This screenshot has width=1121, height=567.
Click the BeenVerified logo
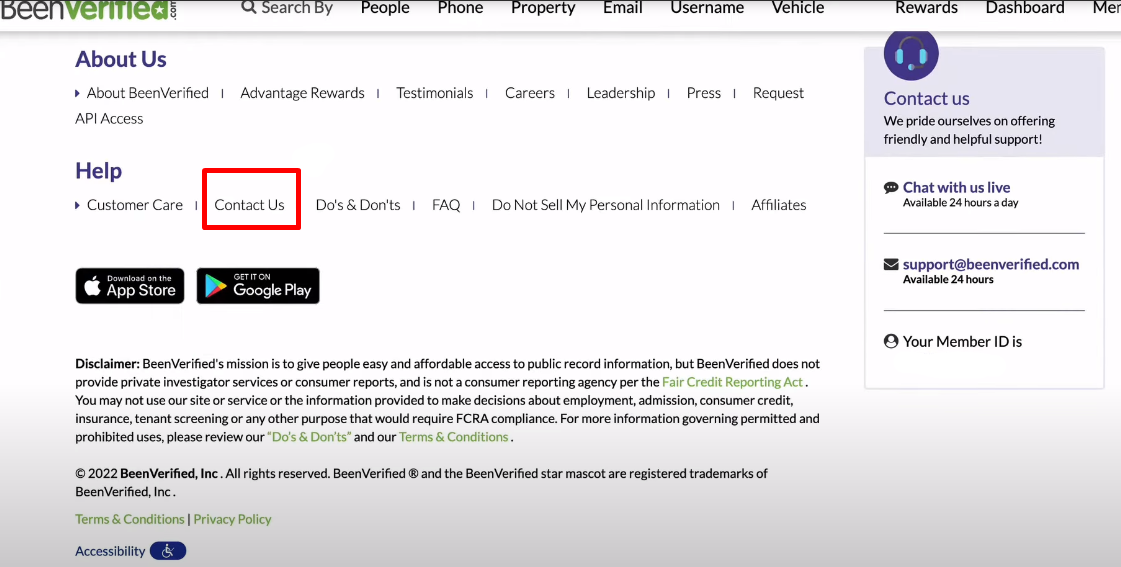89,9
